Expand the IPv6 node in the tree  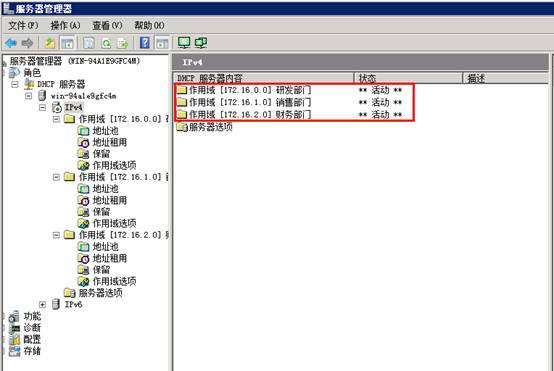click(x=42, y=304)
